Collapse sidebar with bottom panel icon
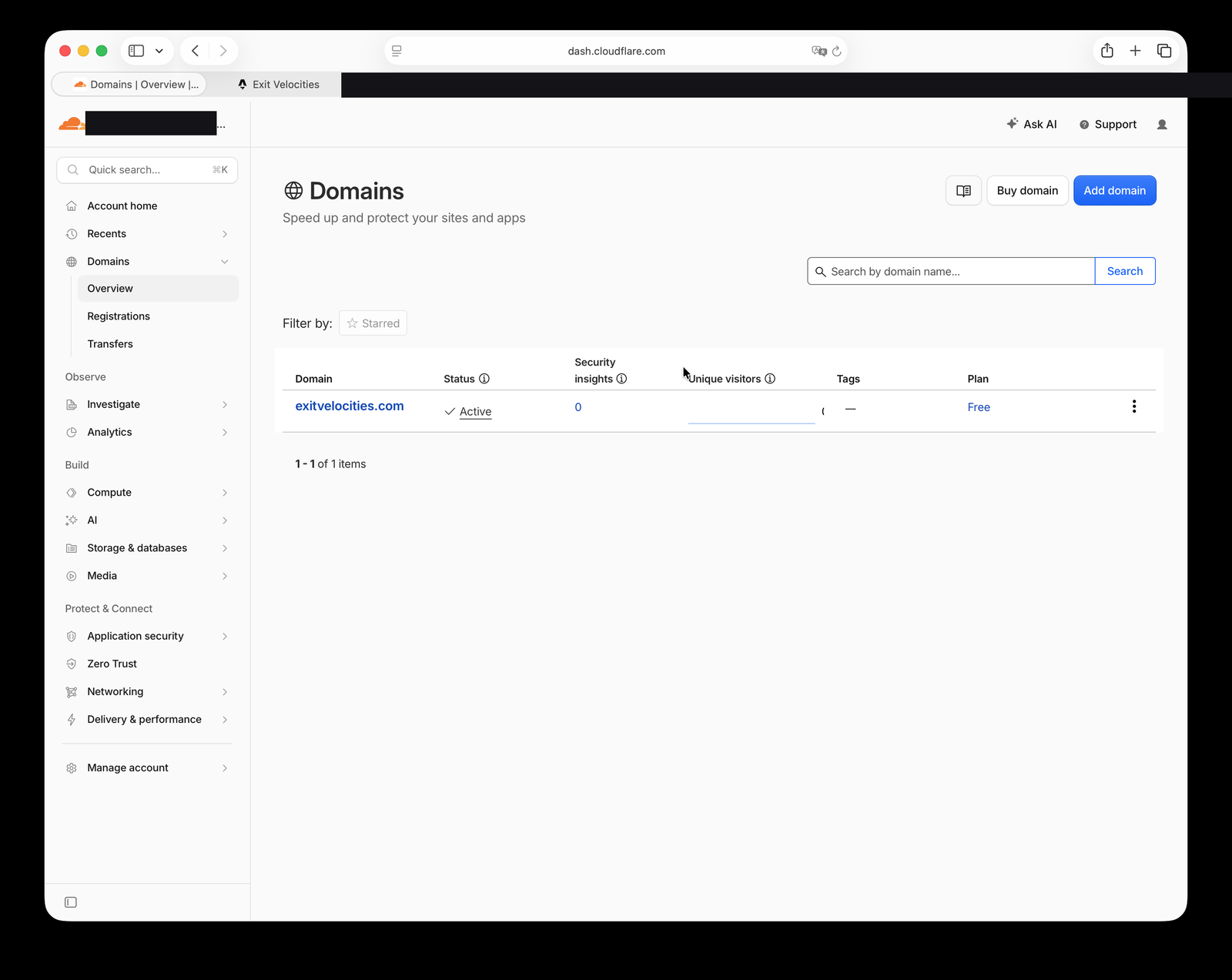Viewport: 1232px width, 980px height. (71, 902)
